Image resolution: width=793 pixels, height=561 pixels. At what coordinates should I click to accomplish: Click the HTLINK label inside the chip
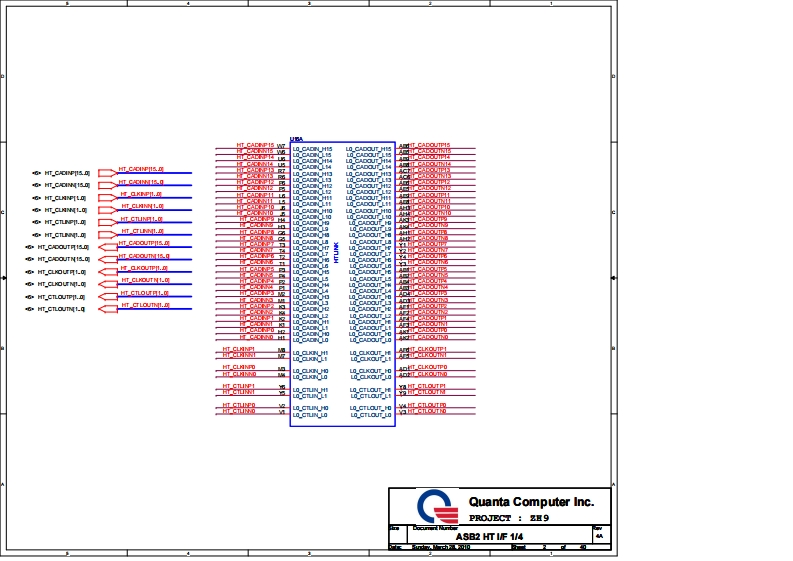pos(337,251)
